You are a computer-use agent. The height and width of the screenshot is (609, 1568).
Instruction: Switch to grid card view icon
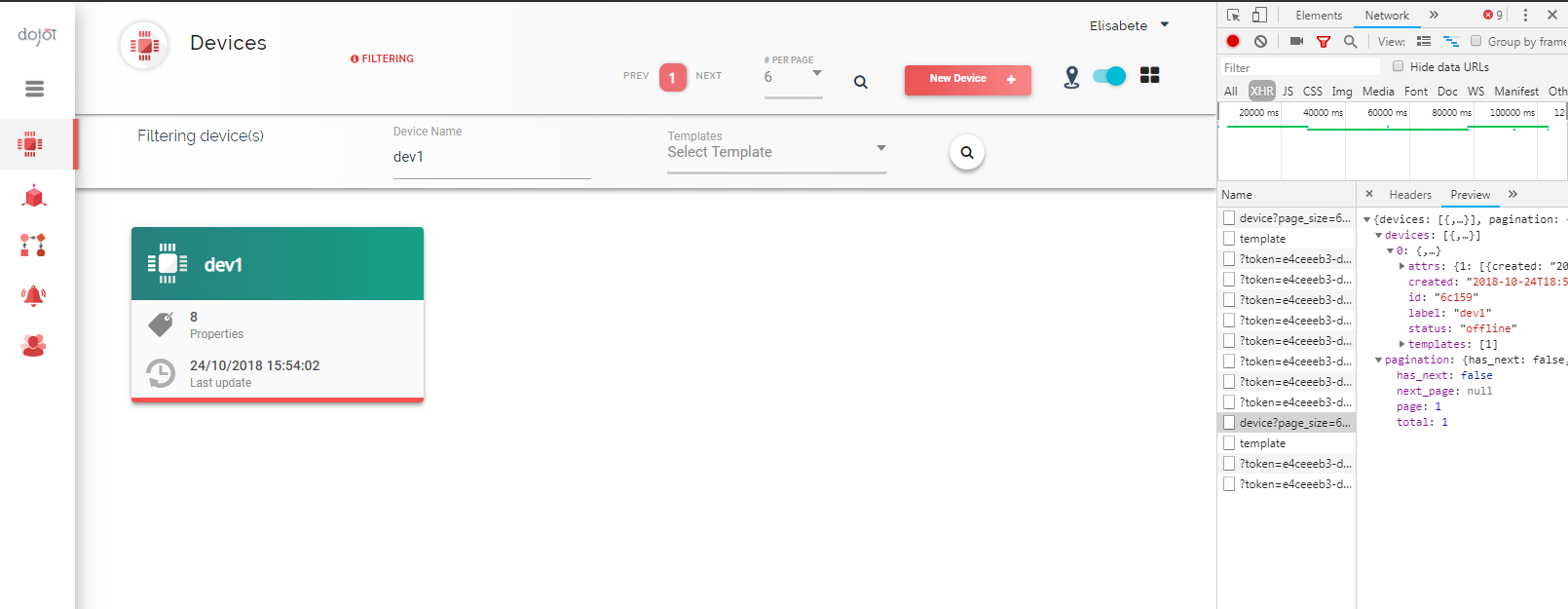[1149, 75]
